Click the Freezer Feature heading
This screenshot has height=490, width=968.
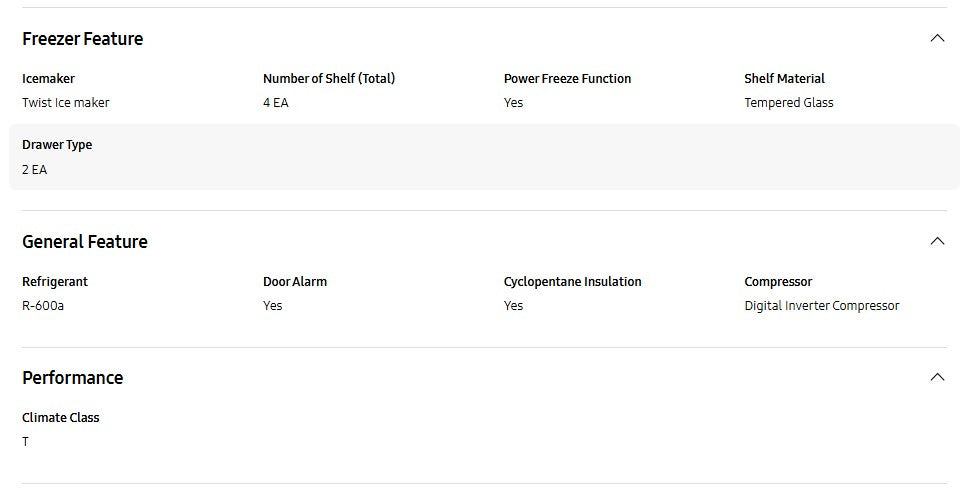click(82, 39)
